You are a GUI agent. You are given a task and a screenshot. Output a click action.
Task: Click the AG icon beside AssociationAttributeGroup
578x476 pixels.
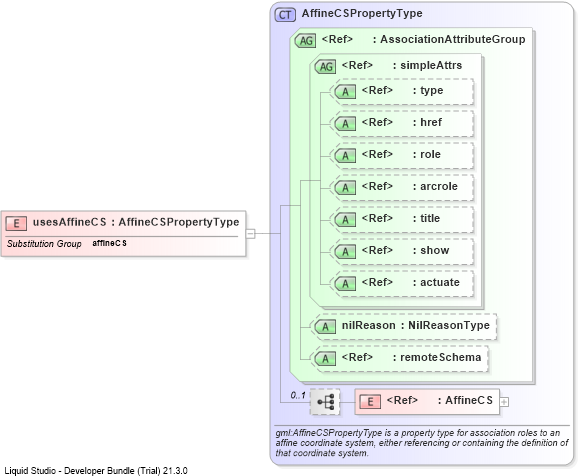click(306, 41)
